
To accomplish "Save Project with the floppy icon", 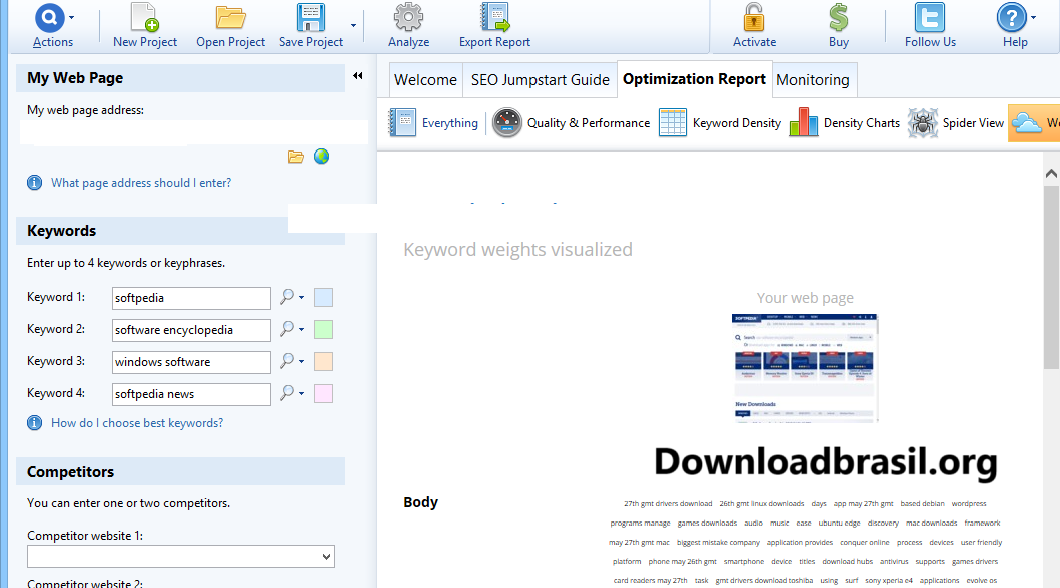I will [x=311, y=18].
